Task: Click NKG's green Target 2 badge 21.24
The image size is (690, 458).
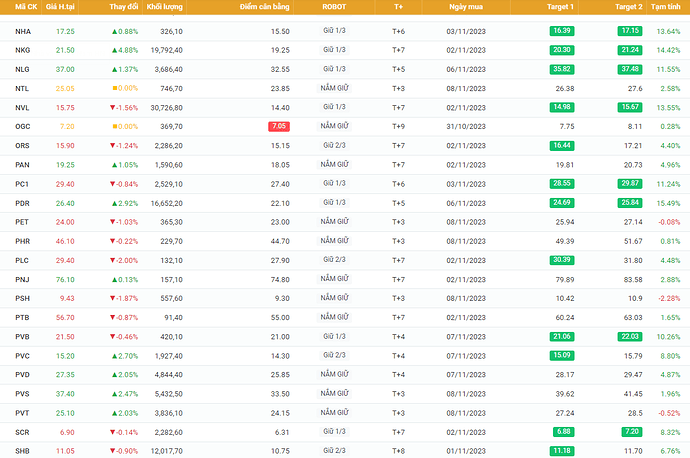Action: (630, 50)
